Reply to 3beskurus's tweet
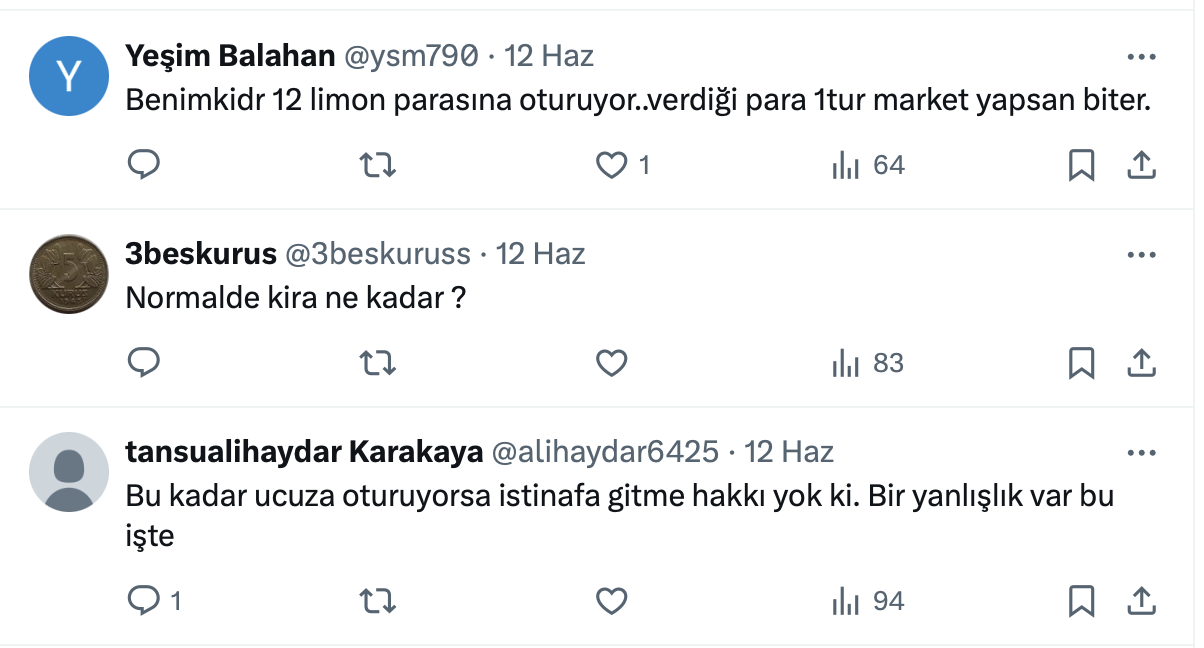 [x=144, y=363]
